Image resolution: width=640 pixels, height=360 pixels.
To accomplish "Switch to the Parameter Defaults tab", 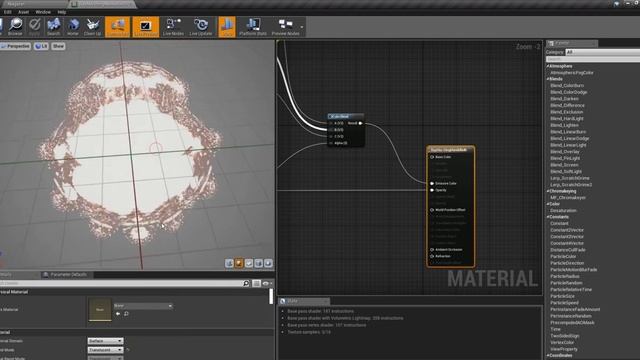I will [x=67, y=275].
